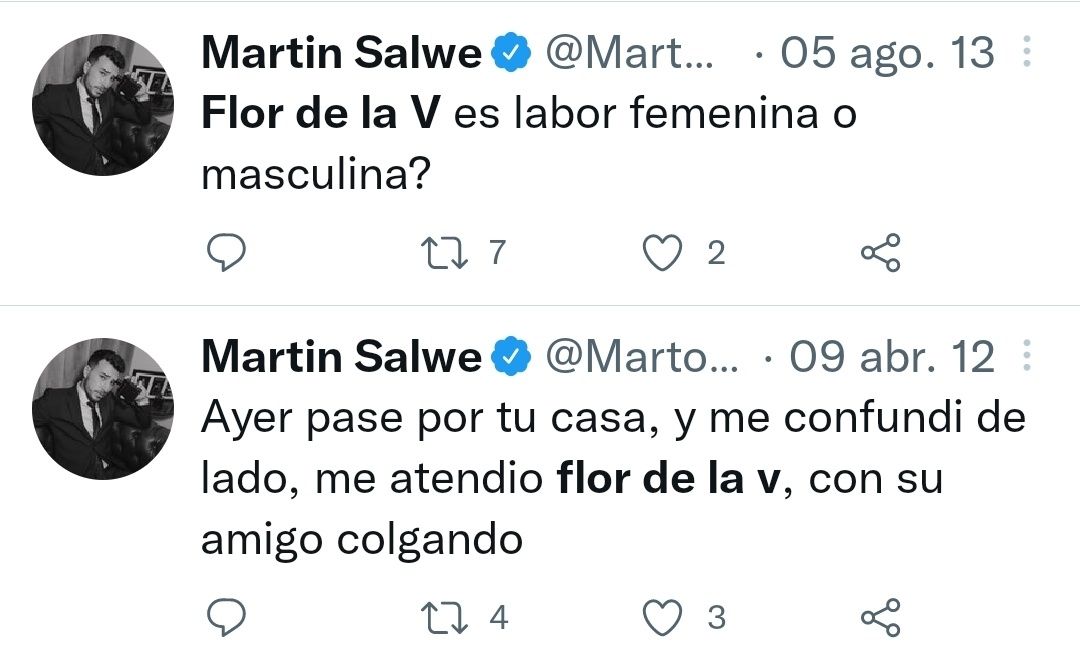Screen dimensions: 1080x647
Task: Open the second tweet's profile picture
Action: pos(103,408)
